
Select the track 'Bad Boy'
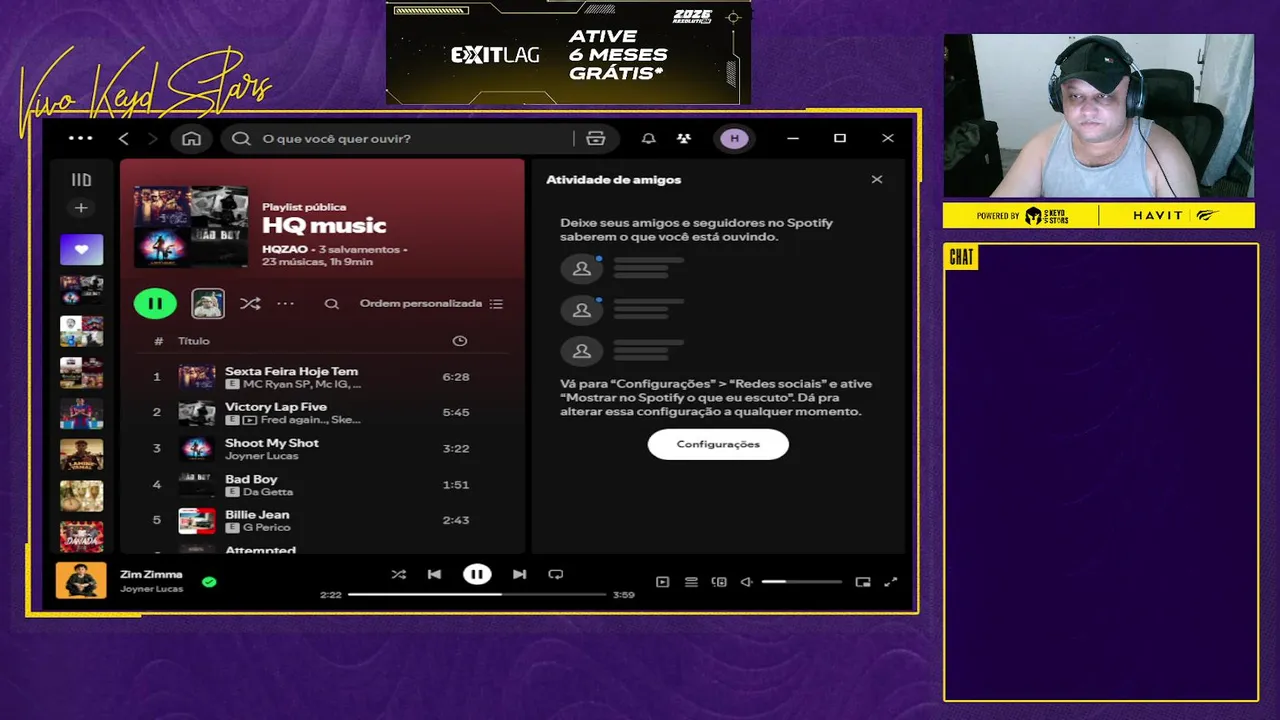[x=322, y=484]
